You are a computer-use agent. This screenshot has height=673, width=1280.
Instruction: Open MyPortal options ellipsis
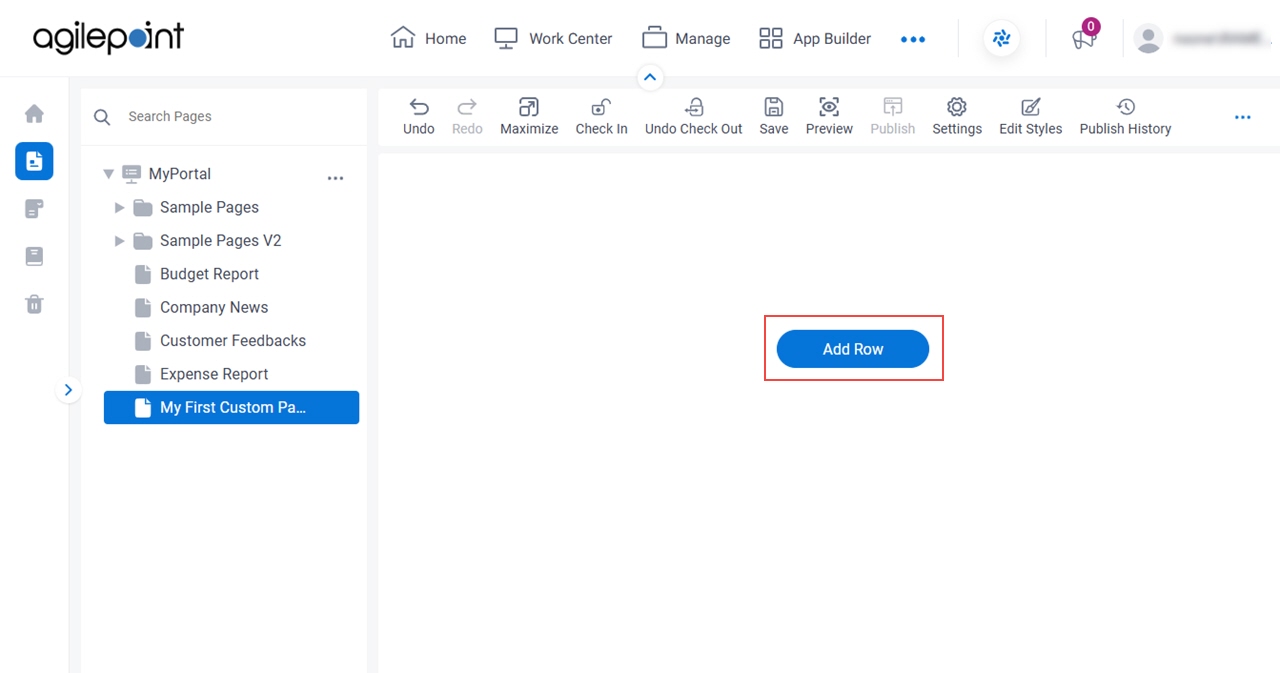(x=336, y=178)
